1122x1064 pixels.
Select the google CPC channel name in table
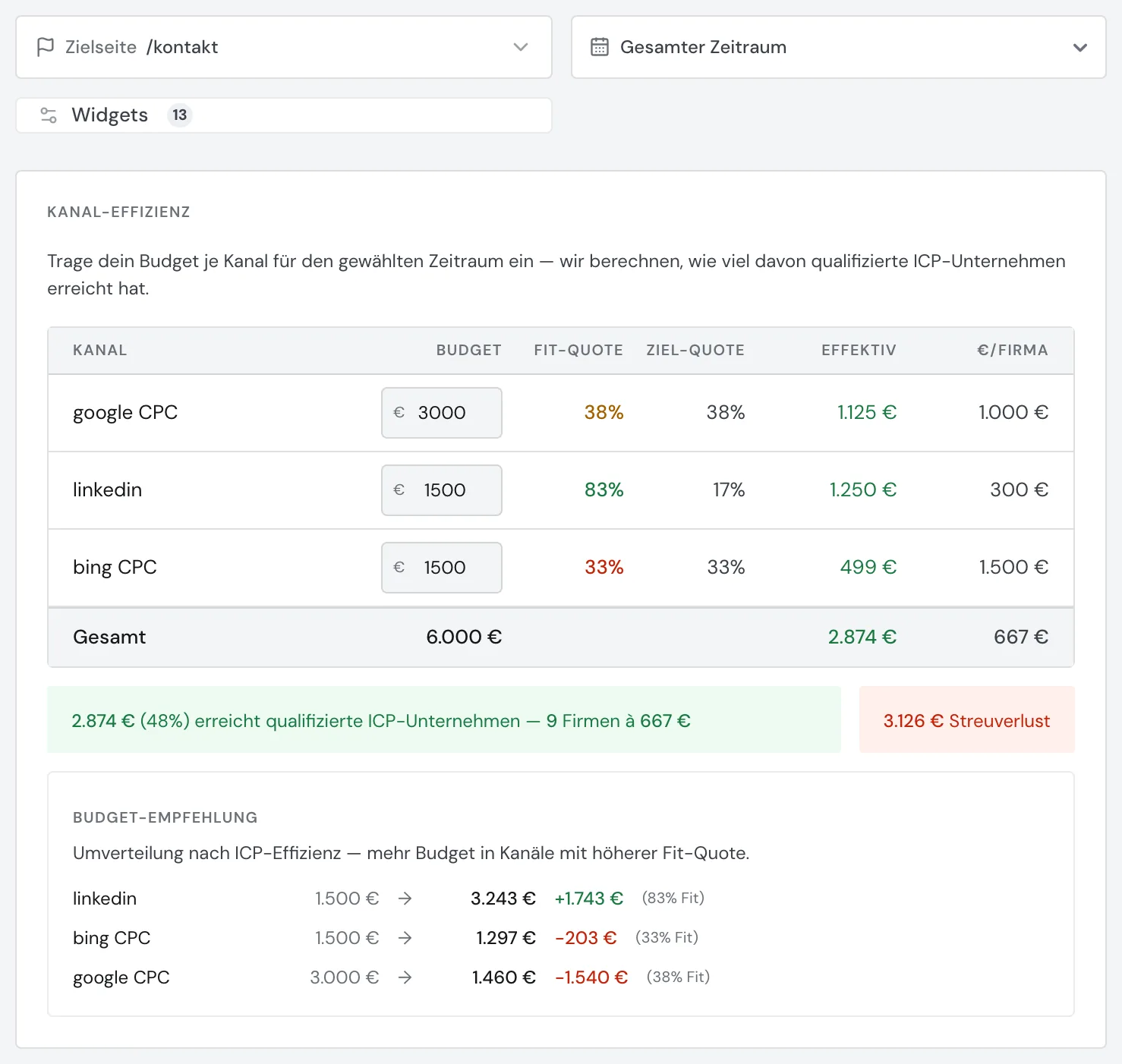(125, 413)
